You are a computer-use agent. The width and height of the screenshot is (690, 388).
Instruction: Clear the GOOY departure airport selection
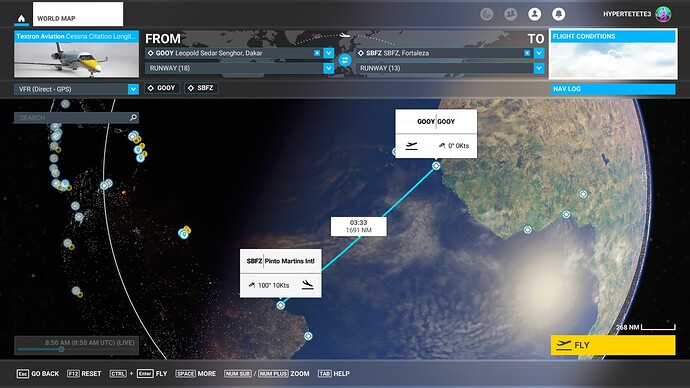pos(317,53)
